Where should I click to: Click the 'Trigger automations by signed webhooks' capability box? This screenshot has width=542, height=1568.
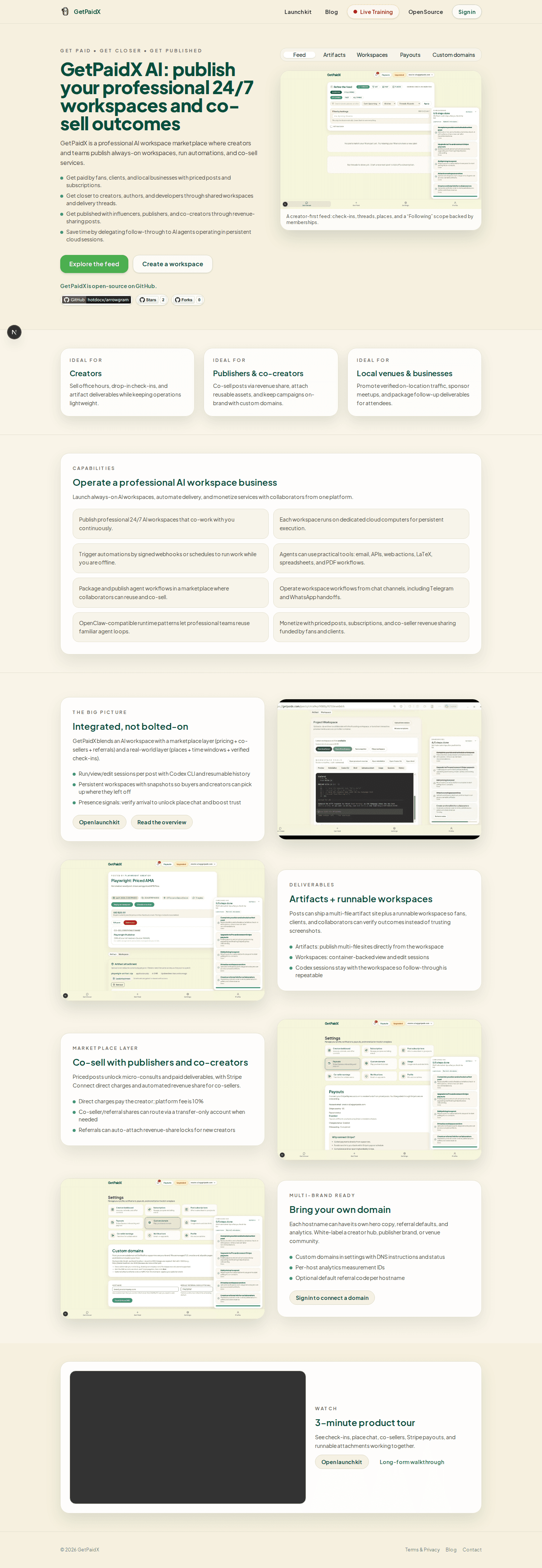[171, 558]
